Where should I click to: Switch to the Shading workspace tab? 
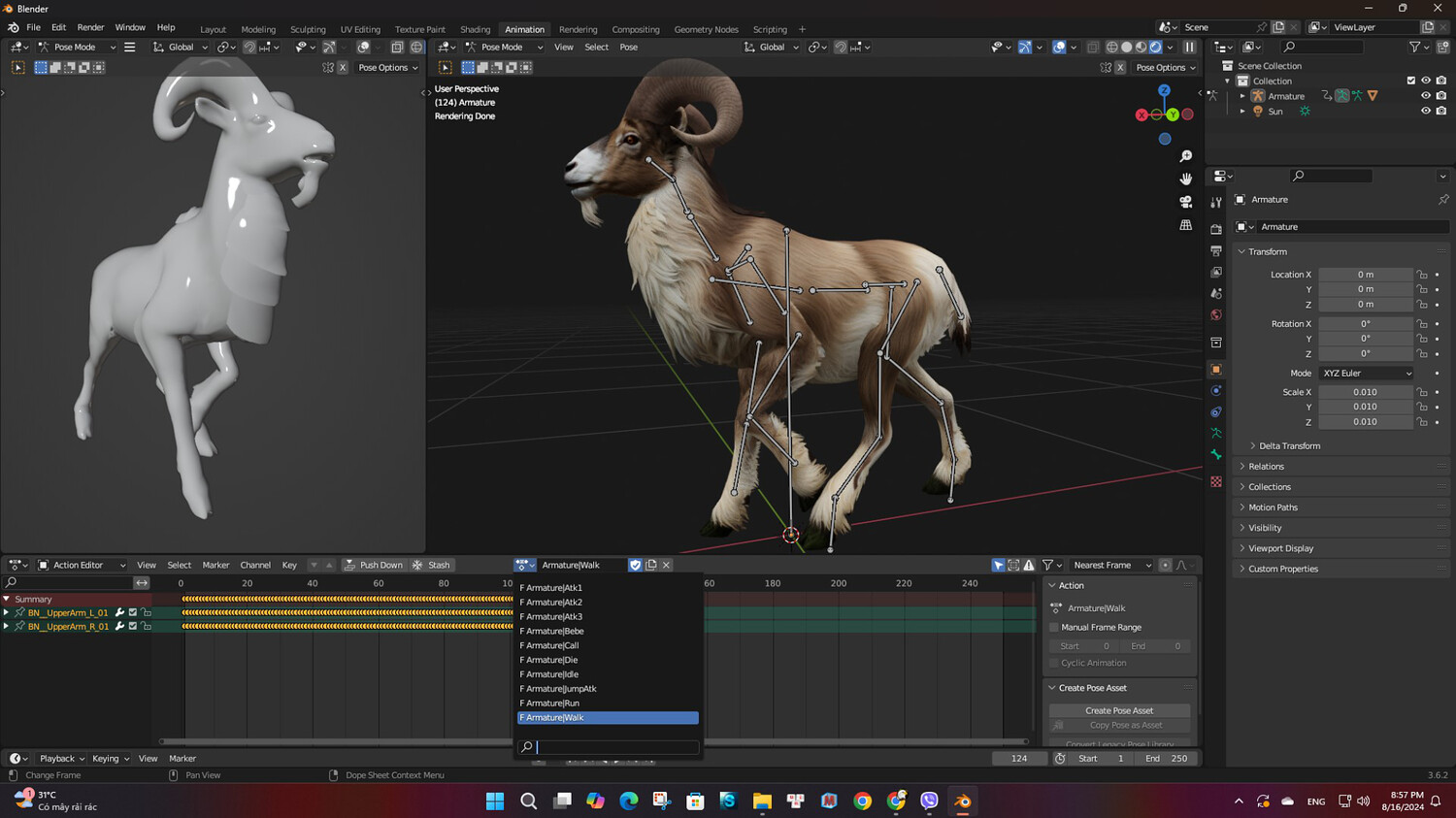coord(475,29)
